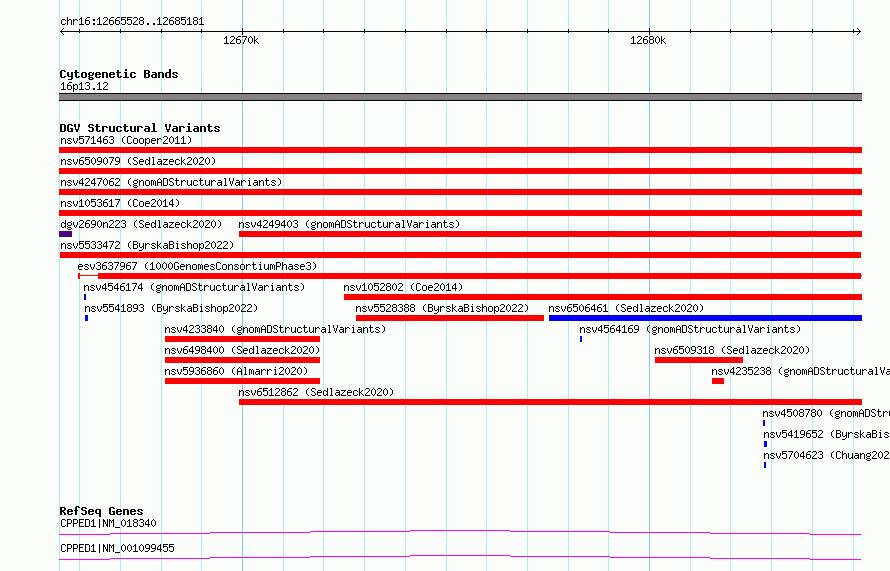Select the CPPED1|NM_001099455 gene label
Screen dimensions: 890x571
click(117, 548)
